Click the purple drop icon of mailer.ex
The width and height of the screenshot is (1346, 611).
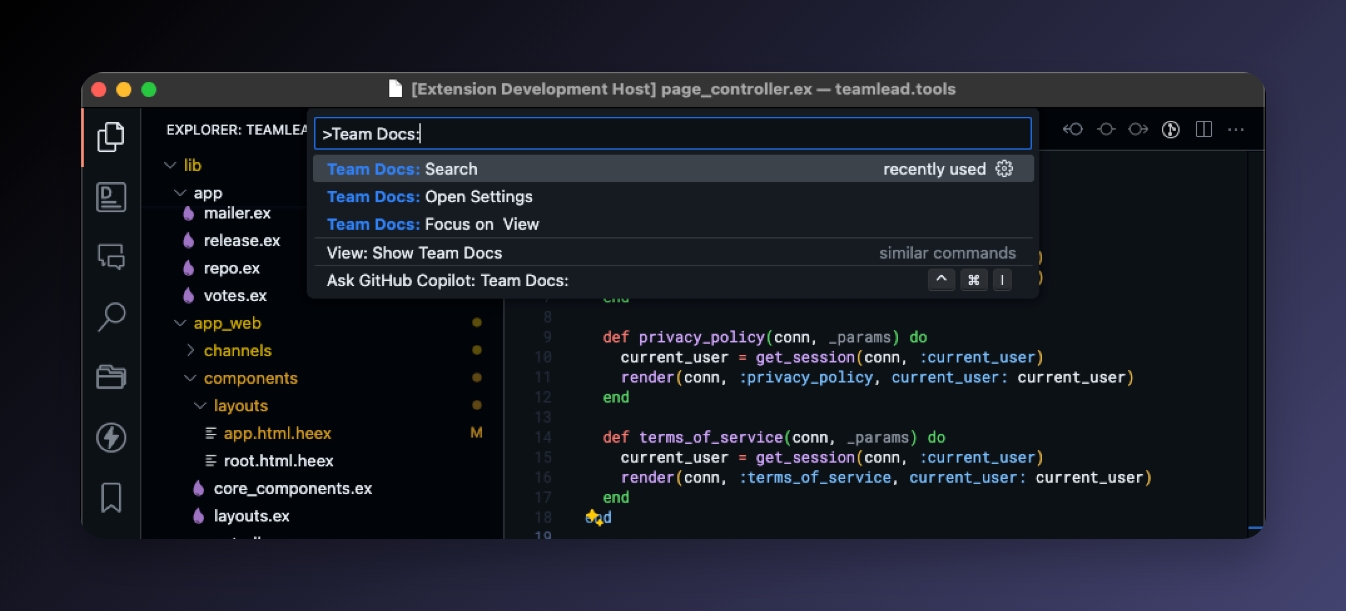tap(187, 213)
